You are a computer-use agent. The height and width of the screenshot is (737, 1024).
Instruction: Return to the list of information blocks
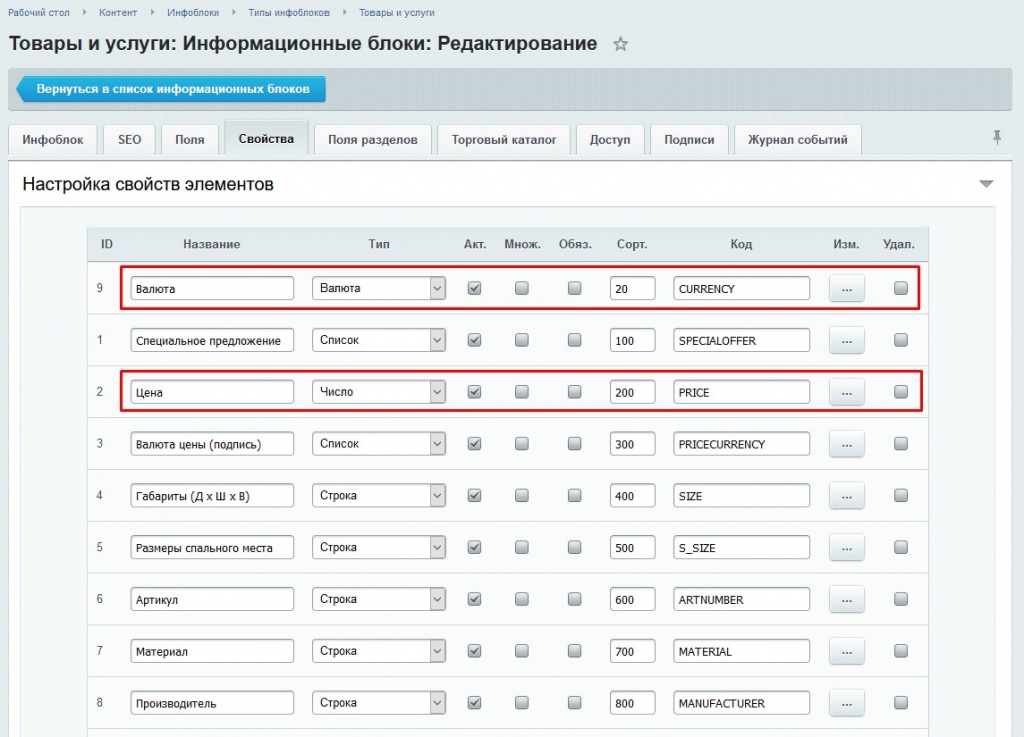[171, 89]
